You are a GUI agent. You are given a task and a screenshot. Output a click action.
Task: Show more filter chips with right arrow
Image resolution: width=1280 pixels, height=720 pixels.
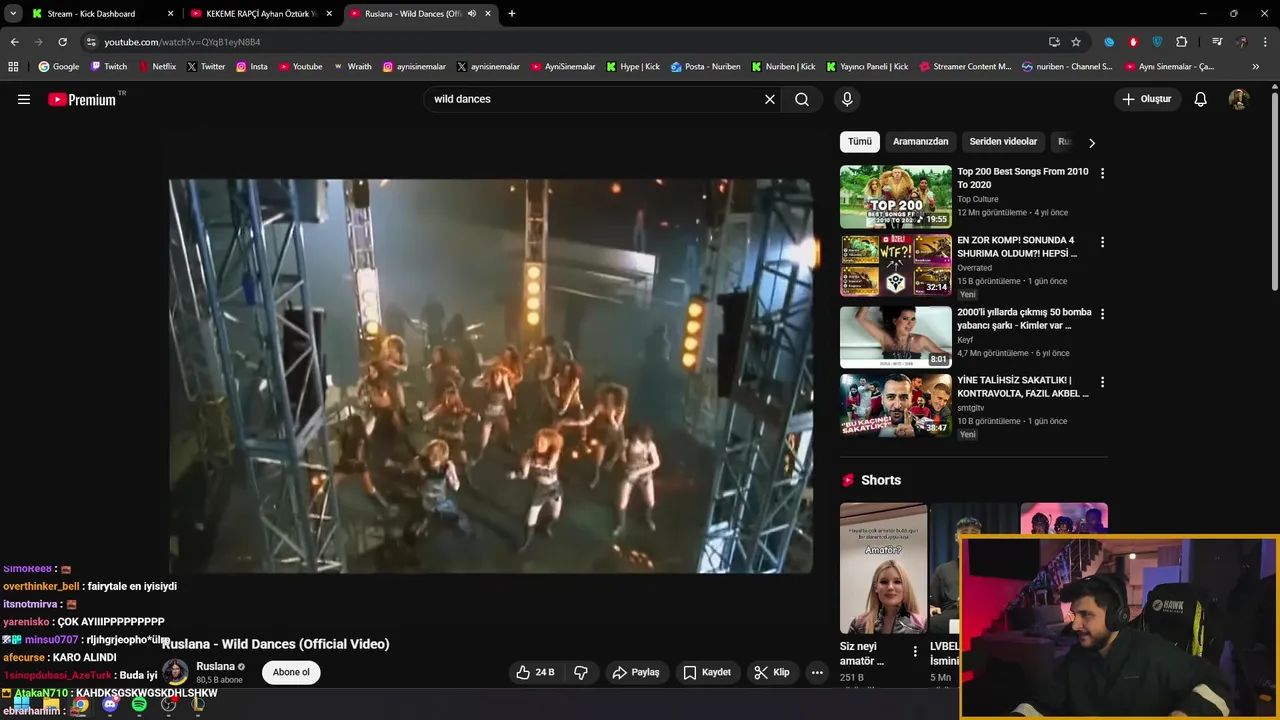coord(1092,143)
